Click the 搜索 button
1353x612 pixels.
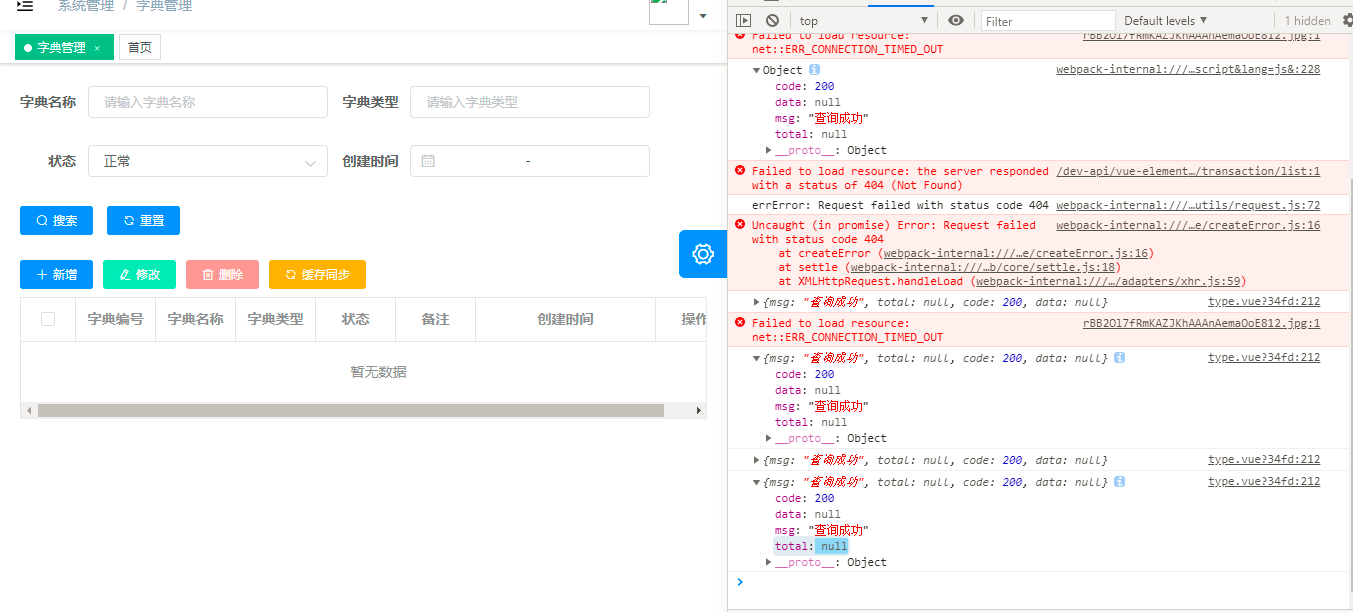point(57,221)
